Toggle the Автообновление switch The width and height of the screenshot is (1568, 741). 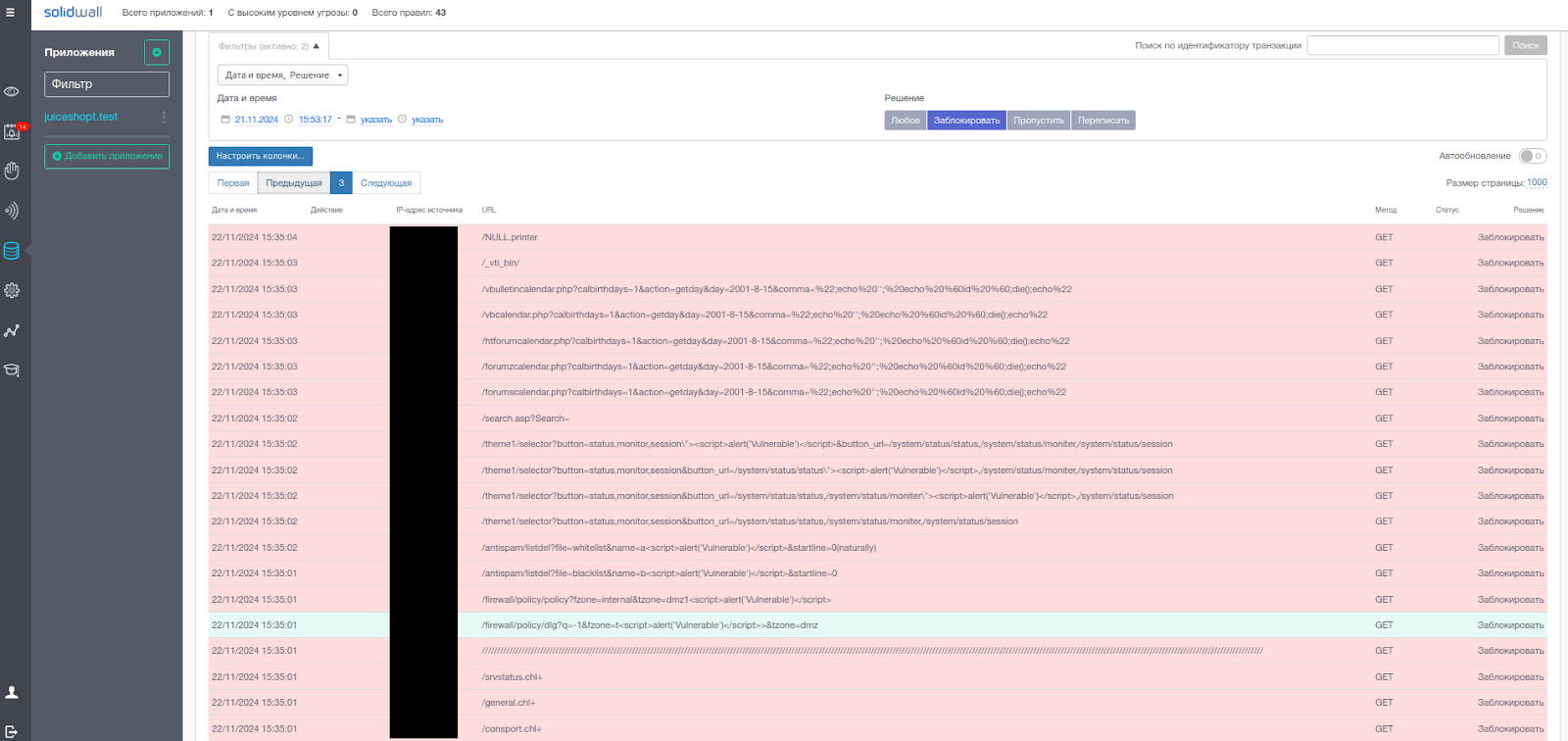tap(1533, 156)
